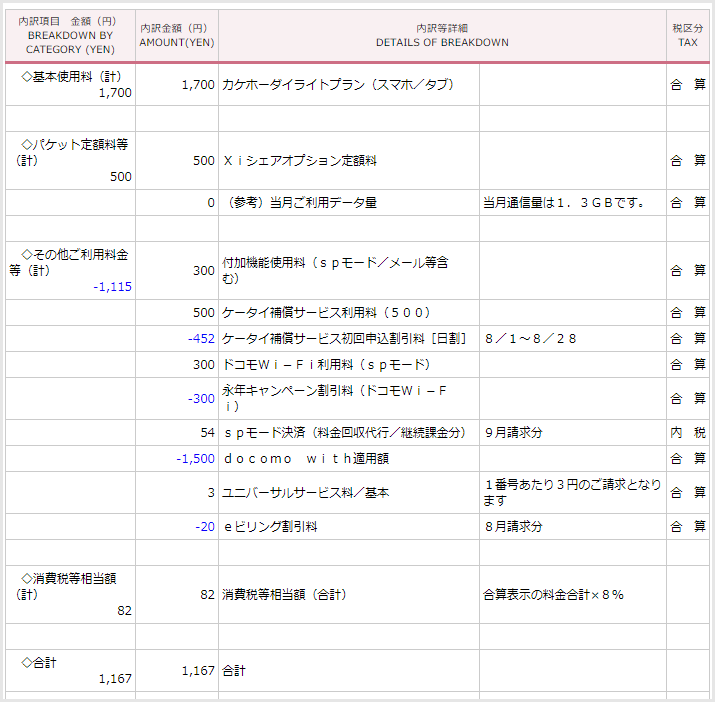Click the -300 campaign discount amount
The width and height of the screenshot is (715, 702).
click(201, 398)
